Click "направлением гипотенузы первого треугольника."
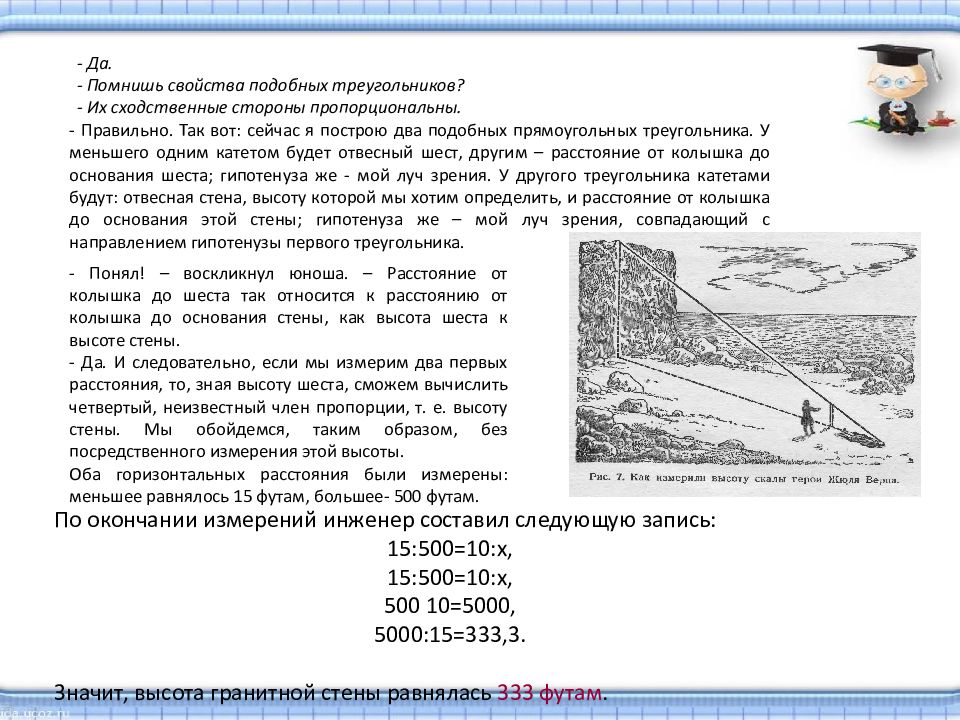960x720 pixels. (x=266, y=242)
